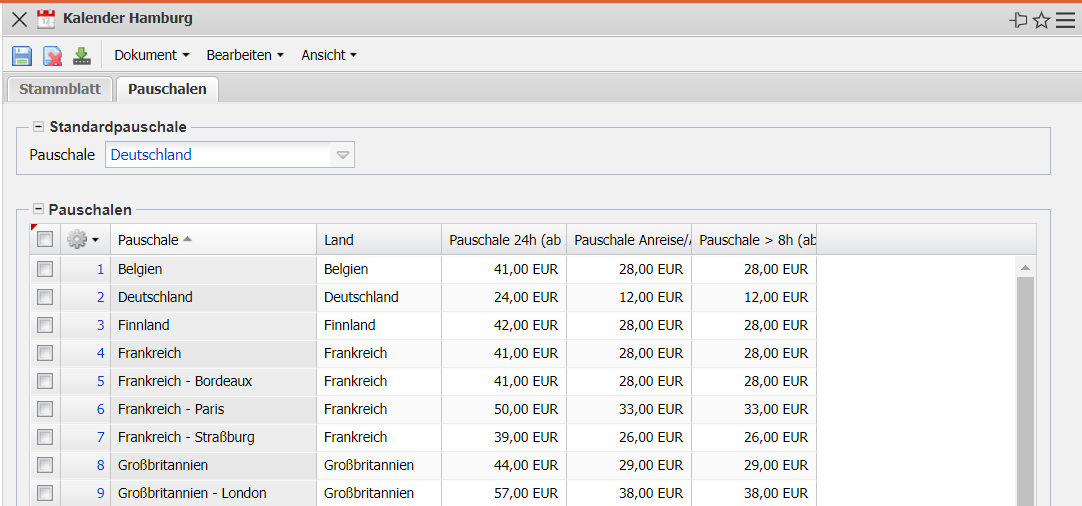The height and width of the screenshot is (506, 1082).
Task: Tick the checkbox for the Belgien row
Action: (45, 269)
